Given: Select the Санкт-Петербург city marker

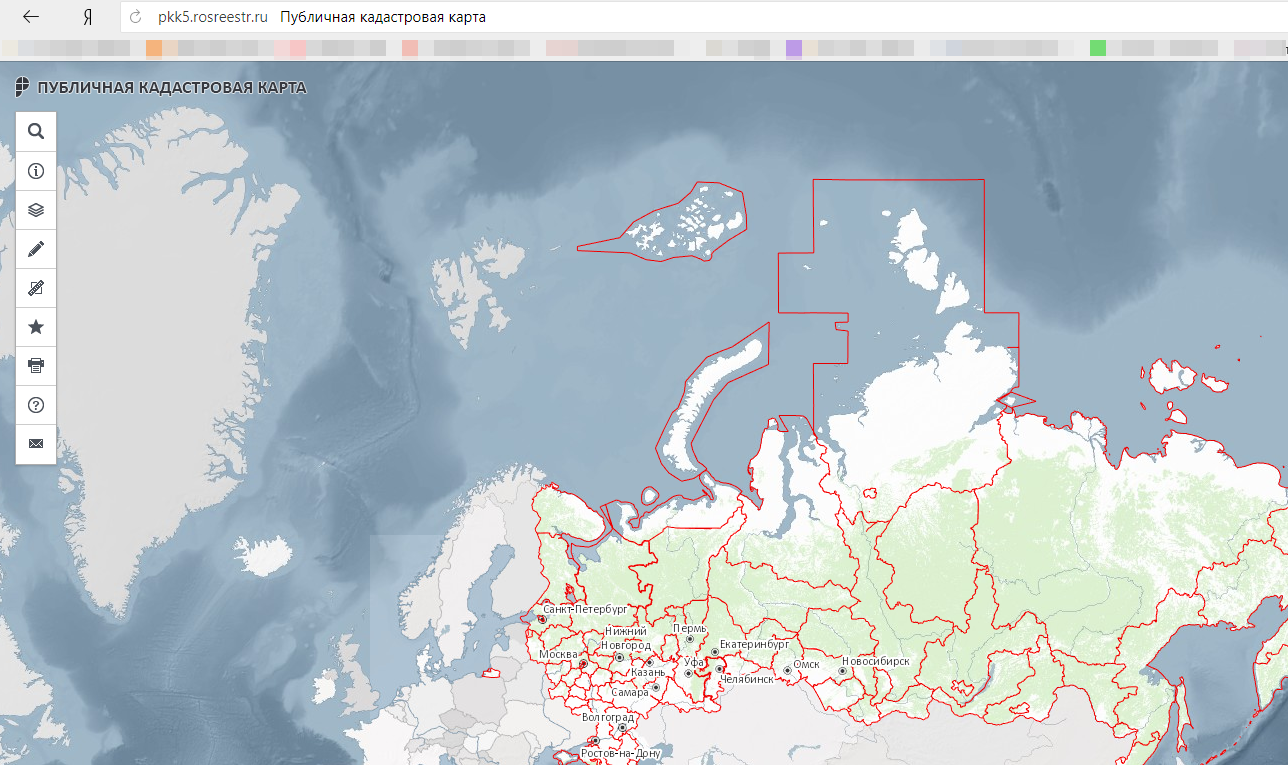Looking at the screenshot, I should point(542,619).
